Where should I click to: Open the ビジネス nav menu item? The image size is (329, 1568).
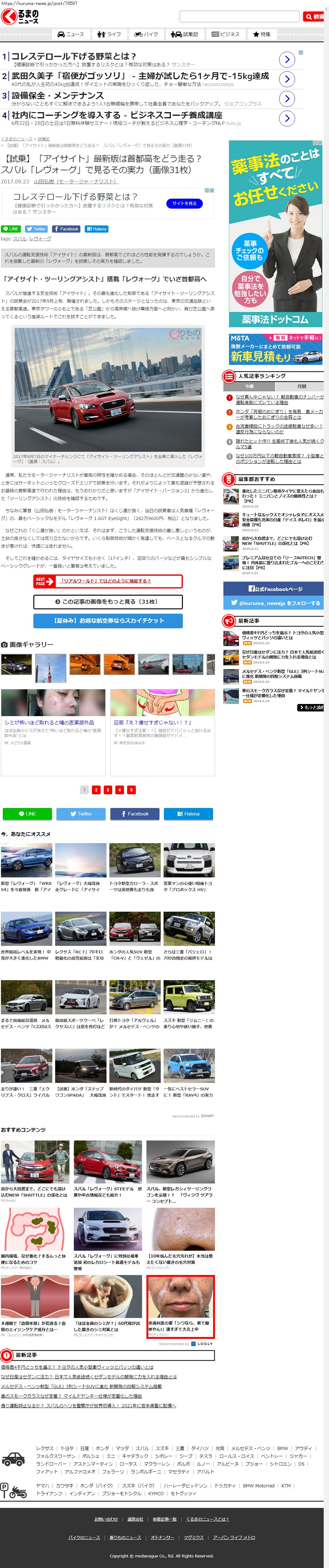[226, 34]
